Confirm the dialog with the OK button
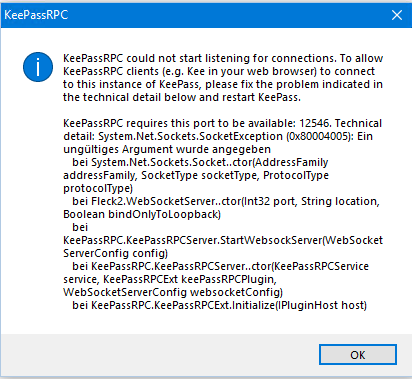Image resolution: width=412 pixels, height=379 pixels. pyautogui.click(x=358, y=355)
